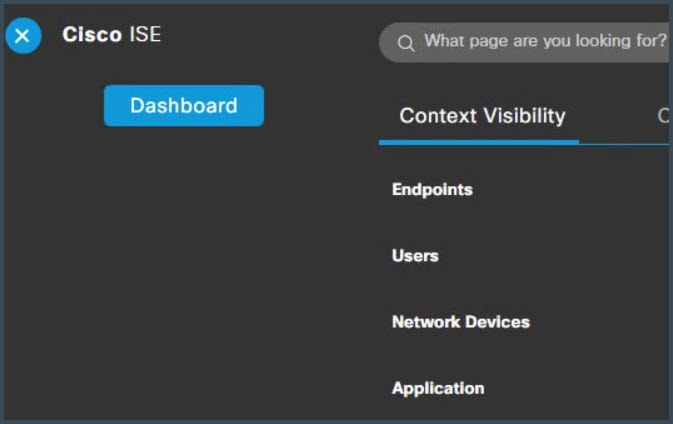Open the Endpoints page link
673x424 pixels.
click(x=432, y=190)
